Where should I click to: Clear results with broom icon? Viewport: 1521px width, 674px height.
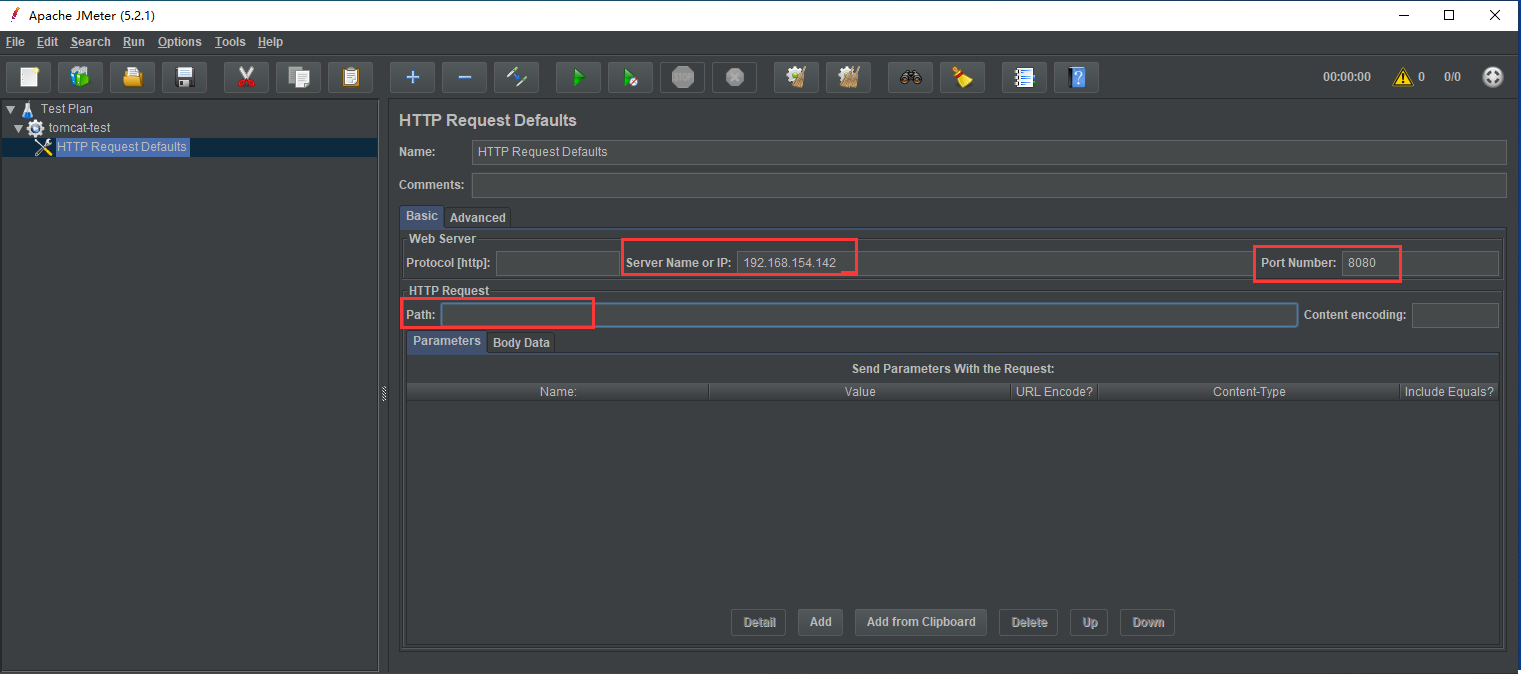tap(797, 77)
